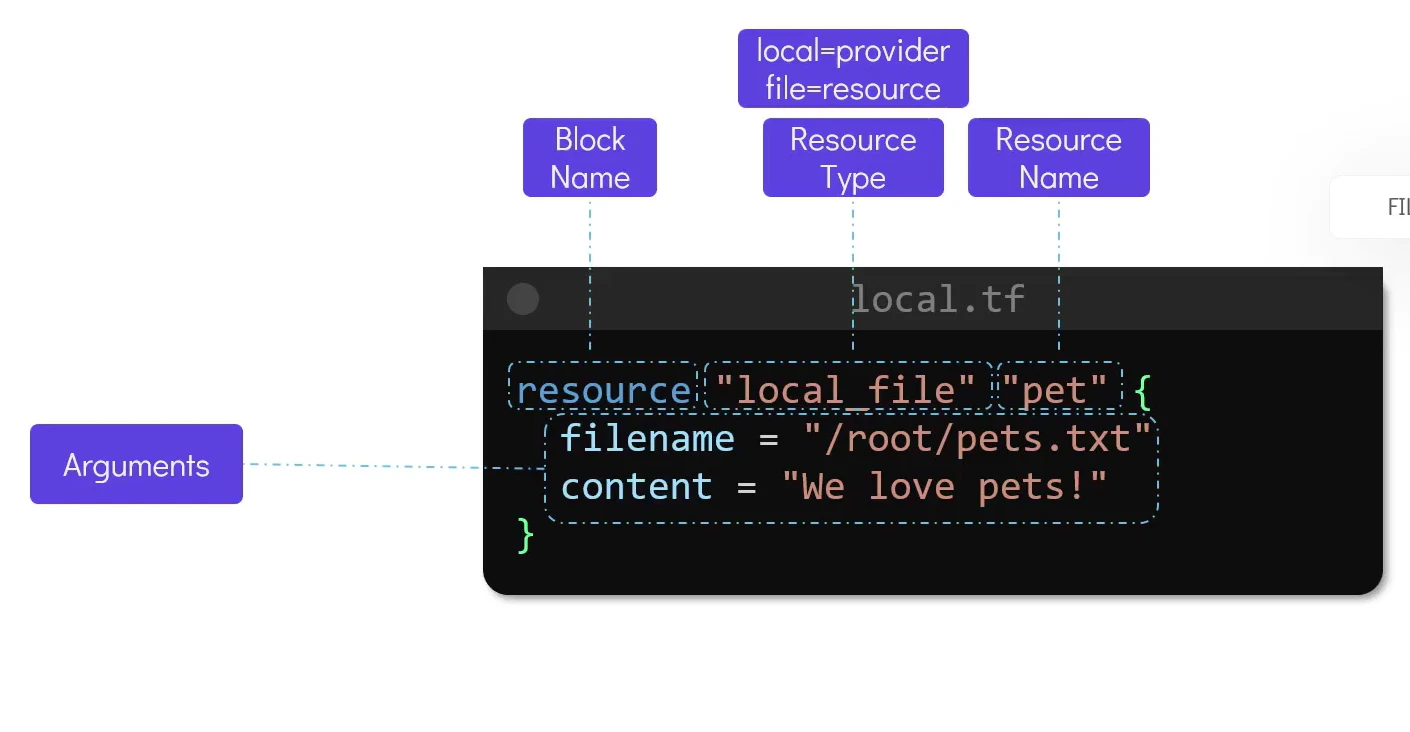
Task: Select the Block Name label
Action: (x=590, y=158)
